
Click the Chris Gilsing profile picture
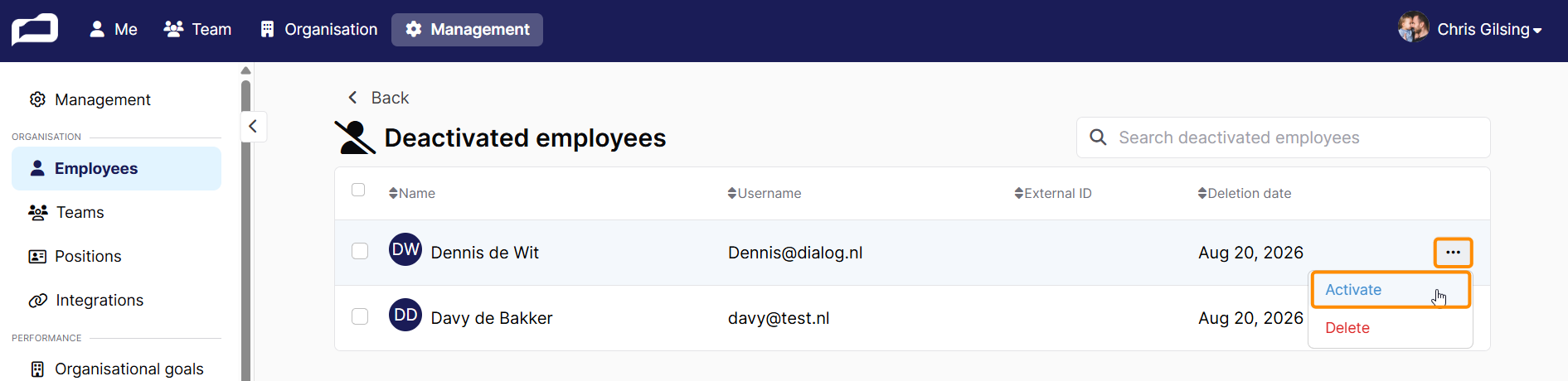pos(1413,27)
